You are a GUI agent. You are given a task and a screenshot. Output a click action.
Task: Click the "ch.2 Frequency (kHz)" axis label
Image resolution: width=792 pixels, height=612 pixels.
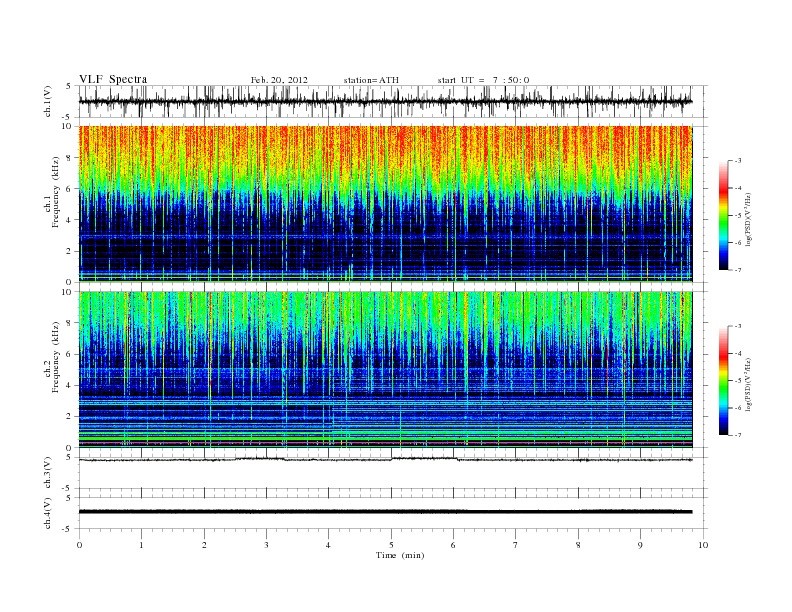click(51, 356)
